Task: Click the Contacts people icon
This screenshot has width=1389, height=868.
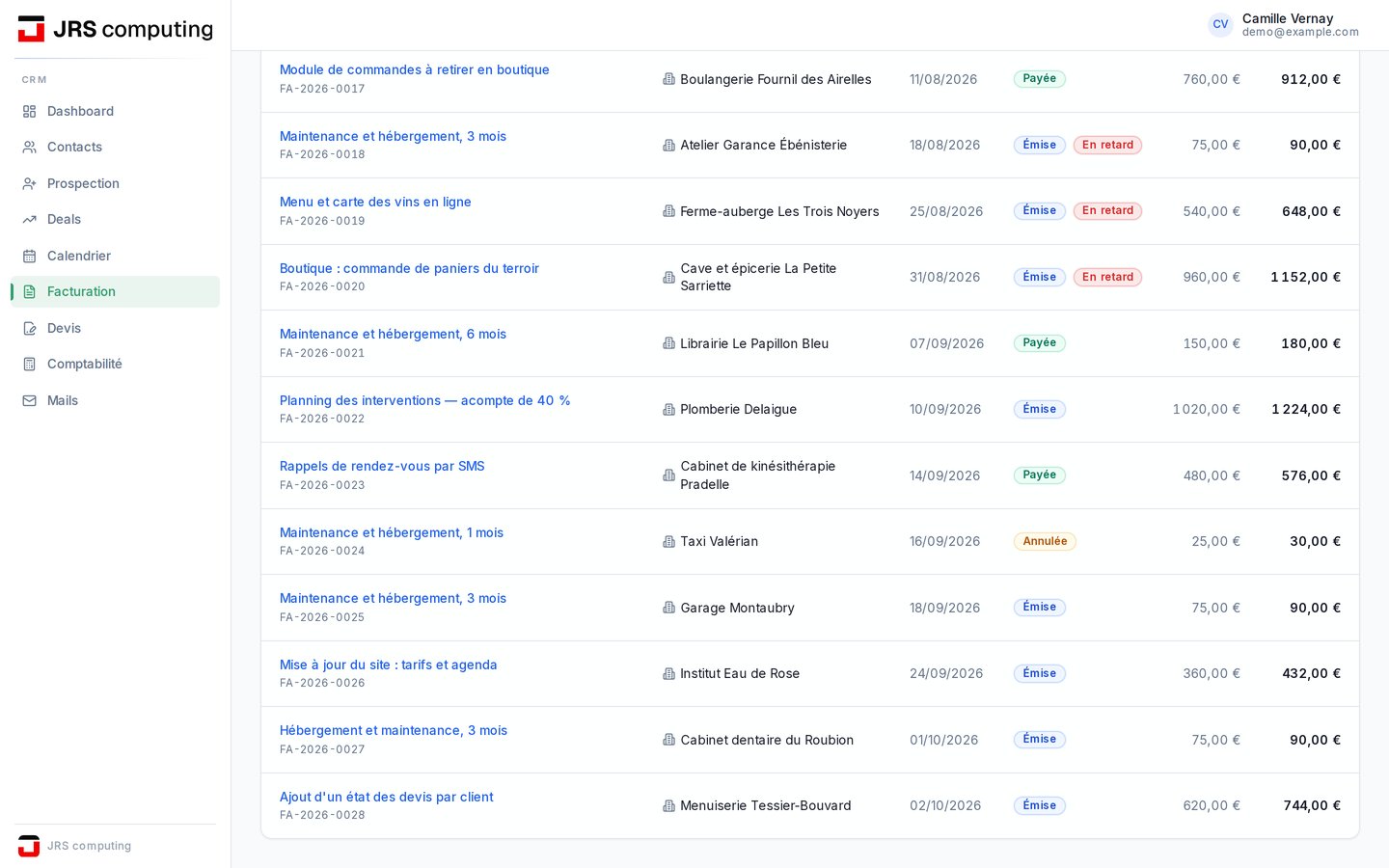Action: pos(30,148)
